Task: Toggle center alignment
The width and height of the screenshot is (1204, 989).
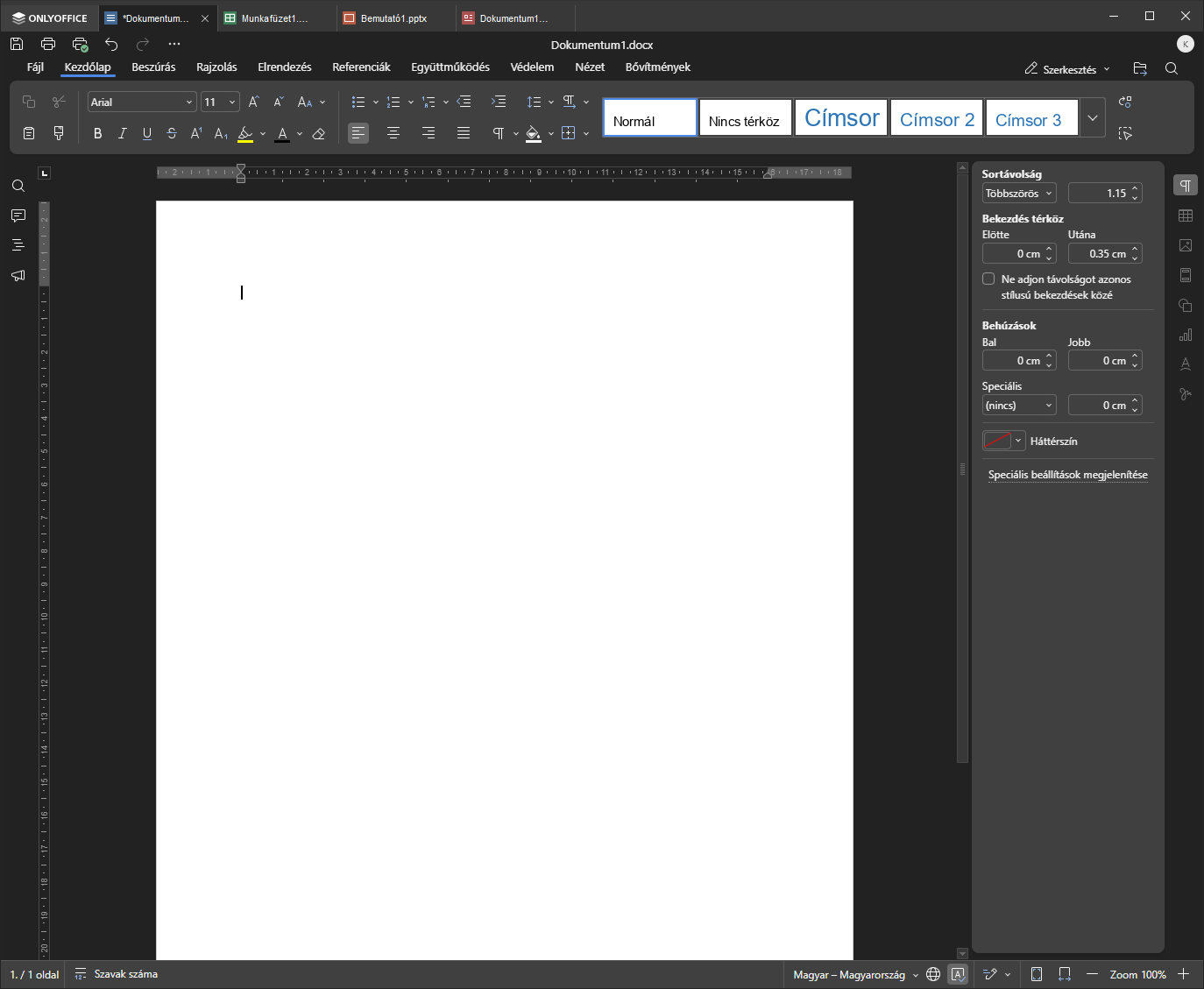Action: [x=393, y=133]
